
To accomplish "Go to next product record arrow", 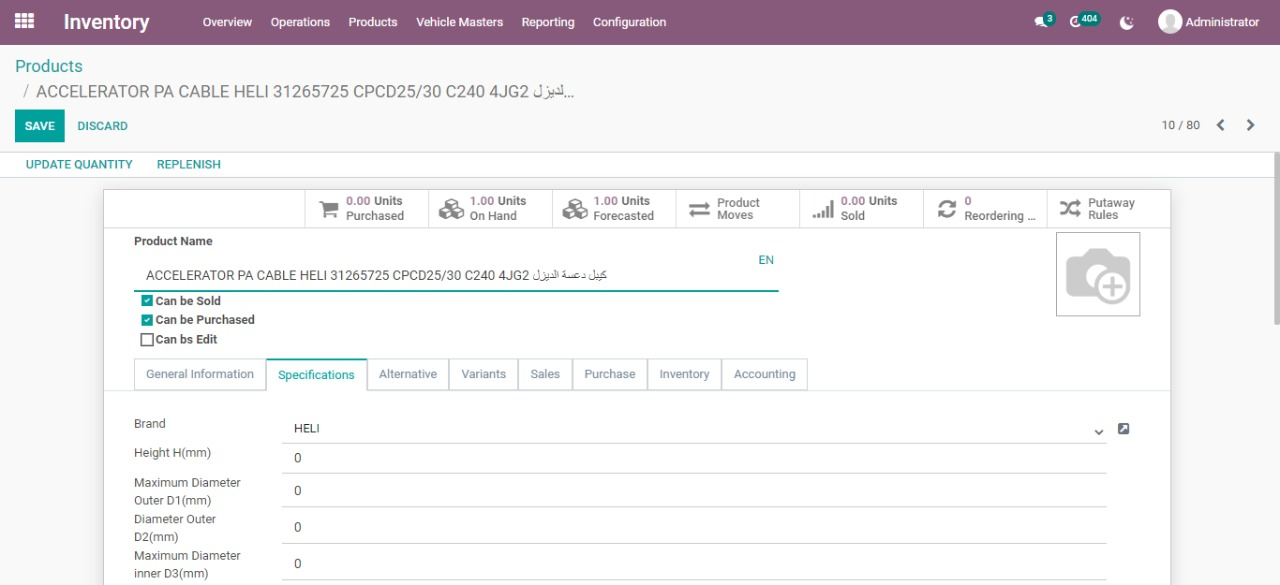I will [x=1250, y=125].
